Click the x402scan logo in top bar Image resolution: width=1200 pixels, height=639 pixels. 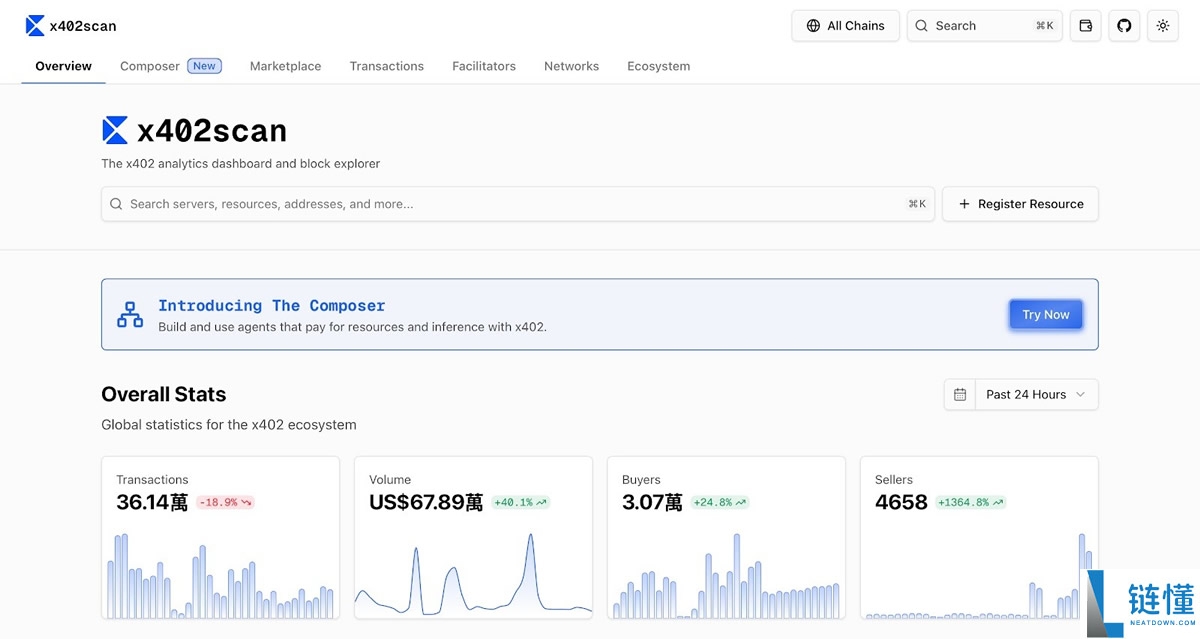coord(71,26)
